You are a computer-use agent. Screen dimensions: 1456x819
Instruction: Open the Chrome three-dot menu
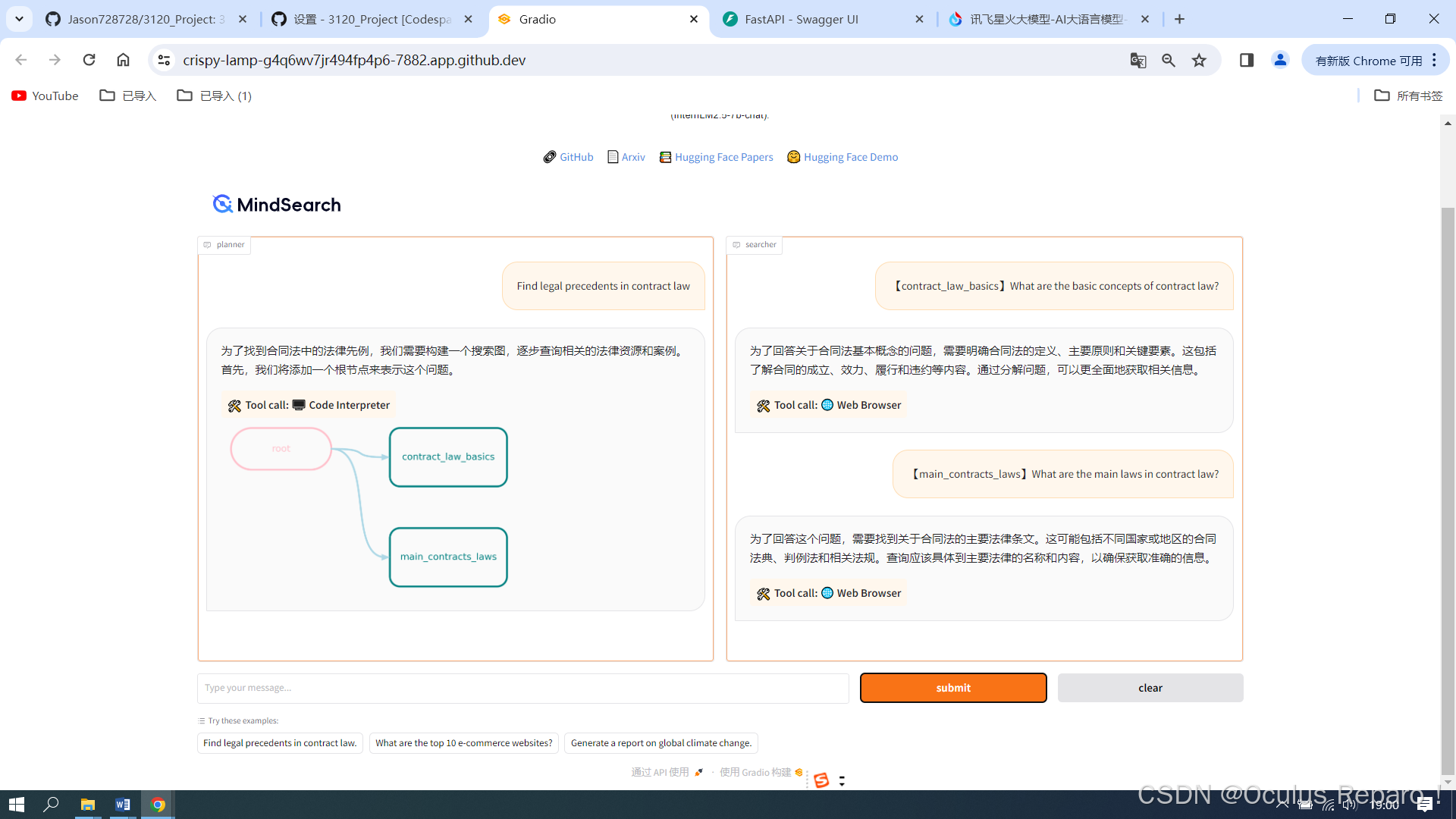1435,60
